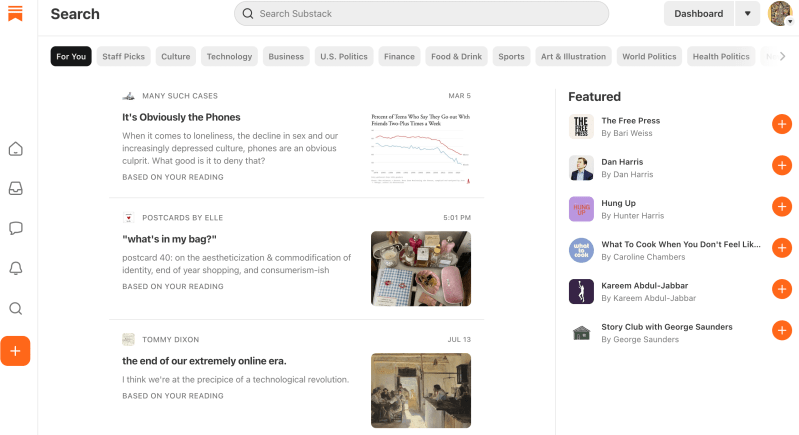Click Postcards by Elle publication icon

pyautogui.click(x=128, y=218)
